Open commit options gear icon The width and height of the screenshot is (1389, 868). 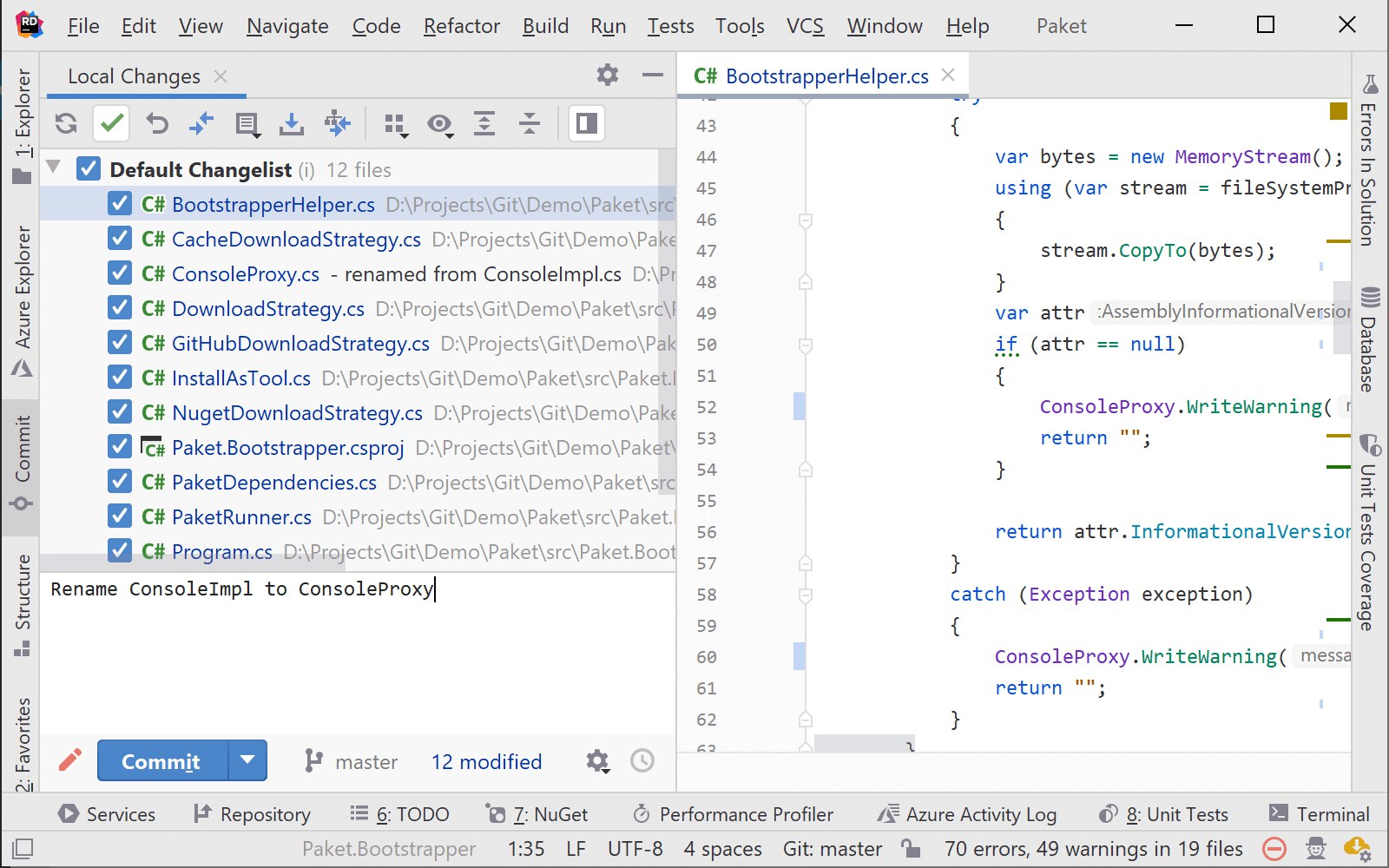pyautogui.click(x=597, y=761)
